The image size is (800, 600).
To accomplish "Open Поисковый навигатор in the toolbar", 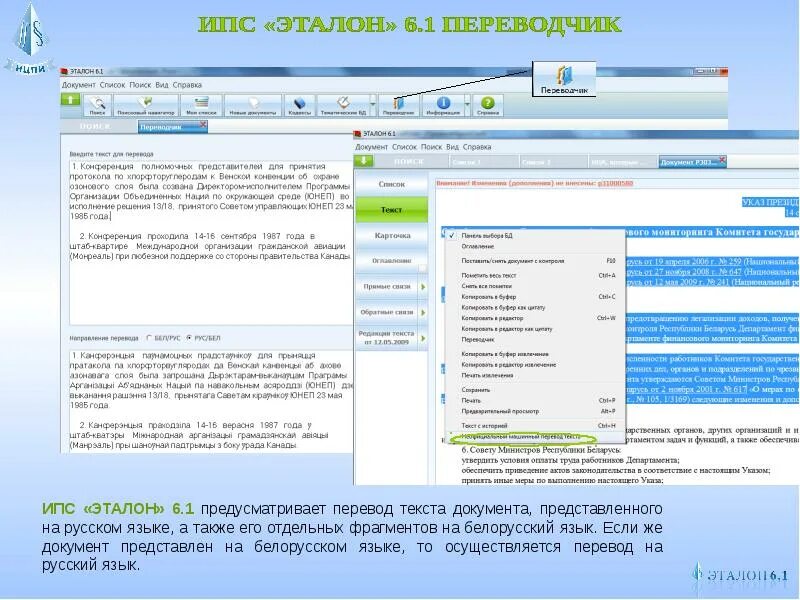I will pyautogui.click(x=146, y=105).
